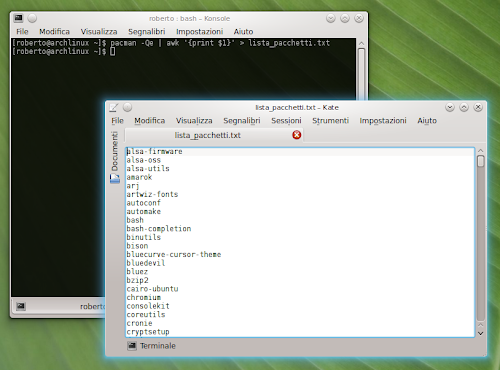This screenshot has height=370, width=500.
Task: Click Kate scrollbar bottom down arrow
Action: point(480,333)
